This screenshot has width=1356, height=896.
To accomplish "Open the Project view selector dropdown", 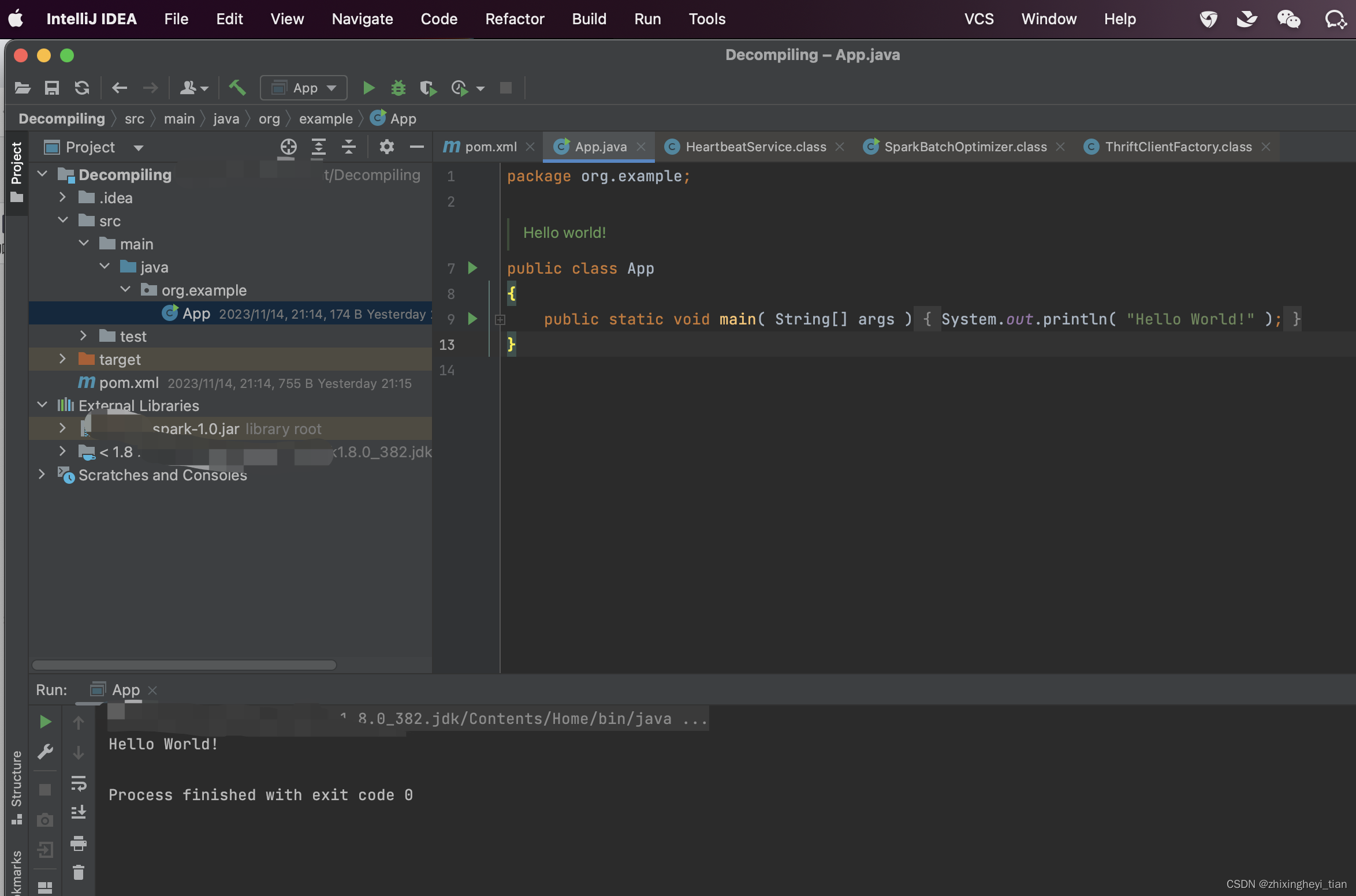I will tap(138, 148).
